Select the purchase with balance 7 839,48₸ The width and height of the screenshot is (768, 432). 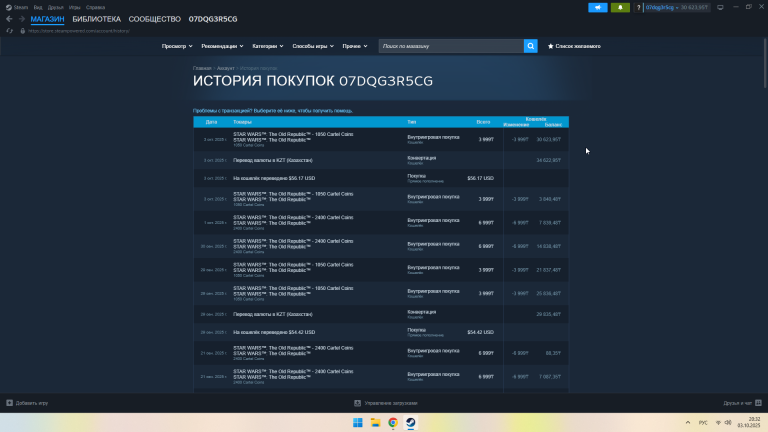pyautogui.click(x=381, y=223)
